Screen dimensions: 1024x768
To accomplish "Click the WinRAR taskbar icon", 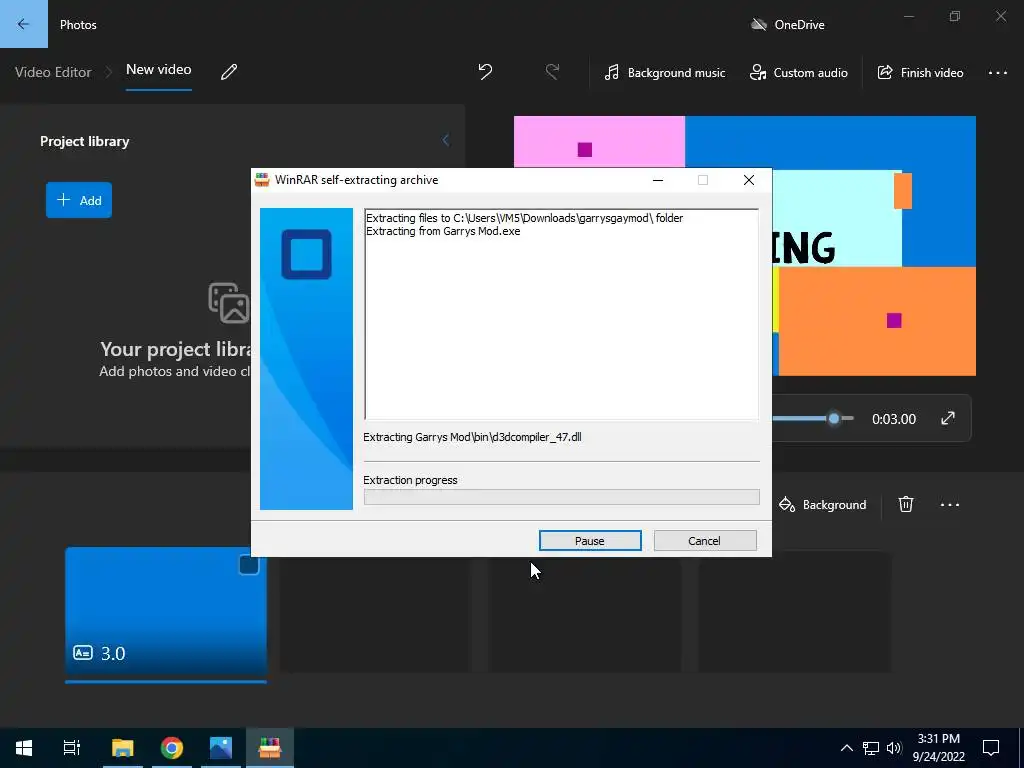I will coord(270,748).
